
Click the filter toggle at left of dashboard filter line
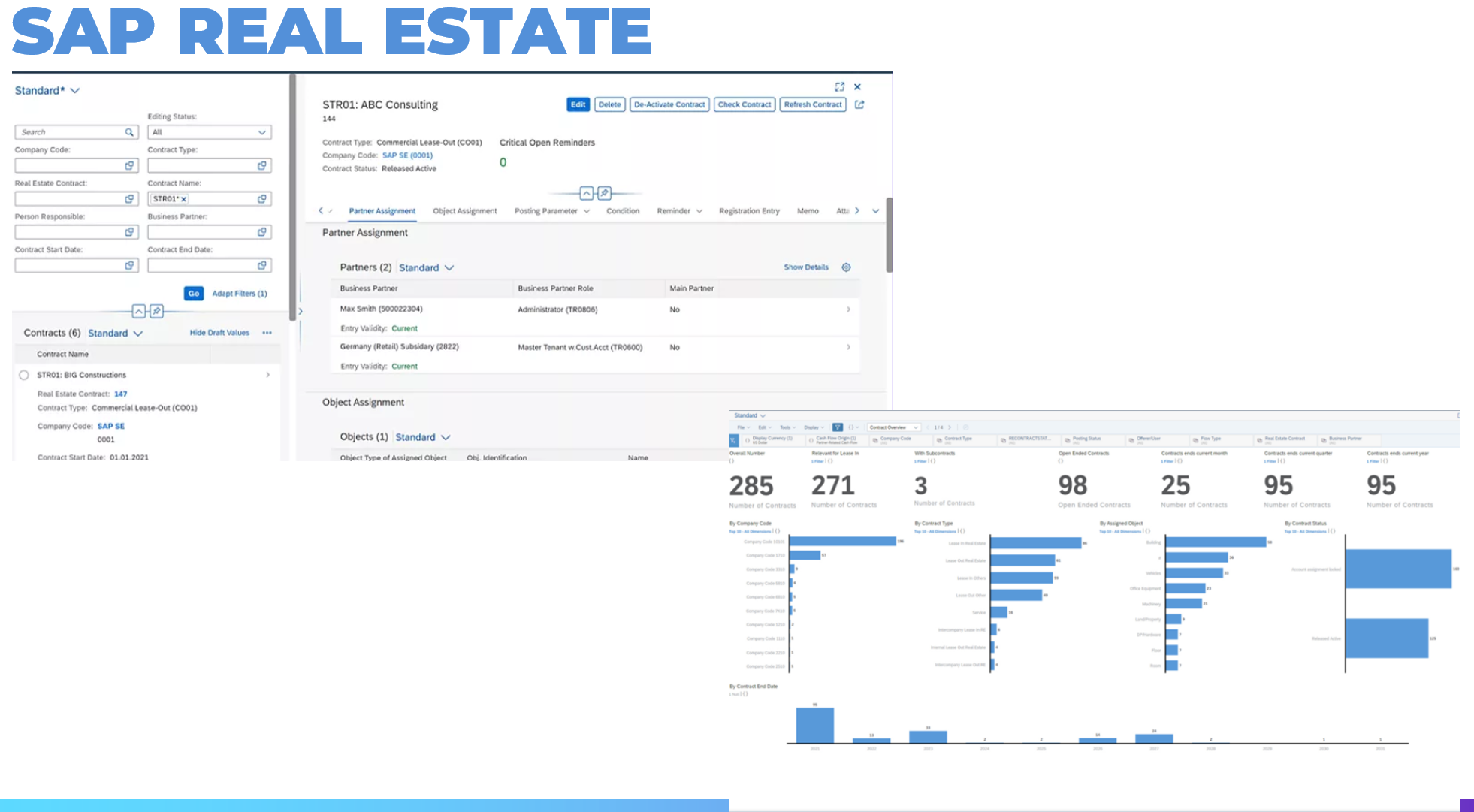734,440
